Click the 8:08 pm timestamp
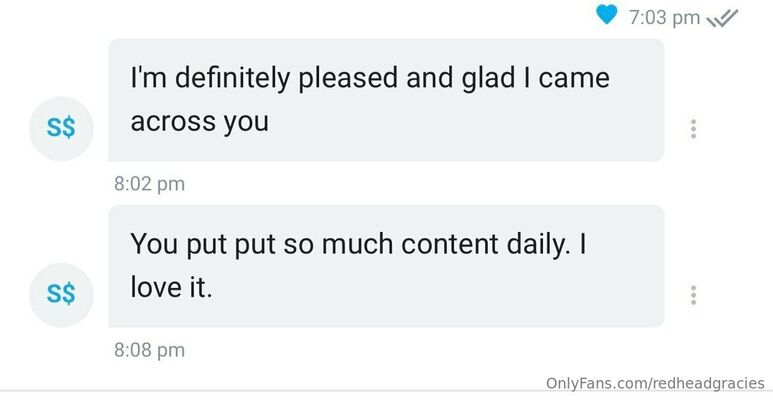Viewport: 773px width, 400px height. click(x=149, y=350)
